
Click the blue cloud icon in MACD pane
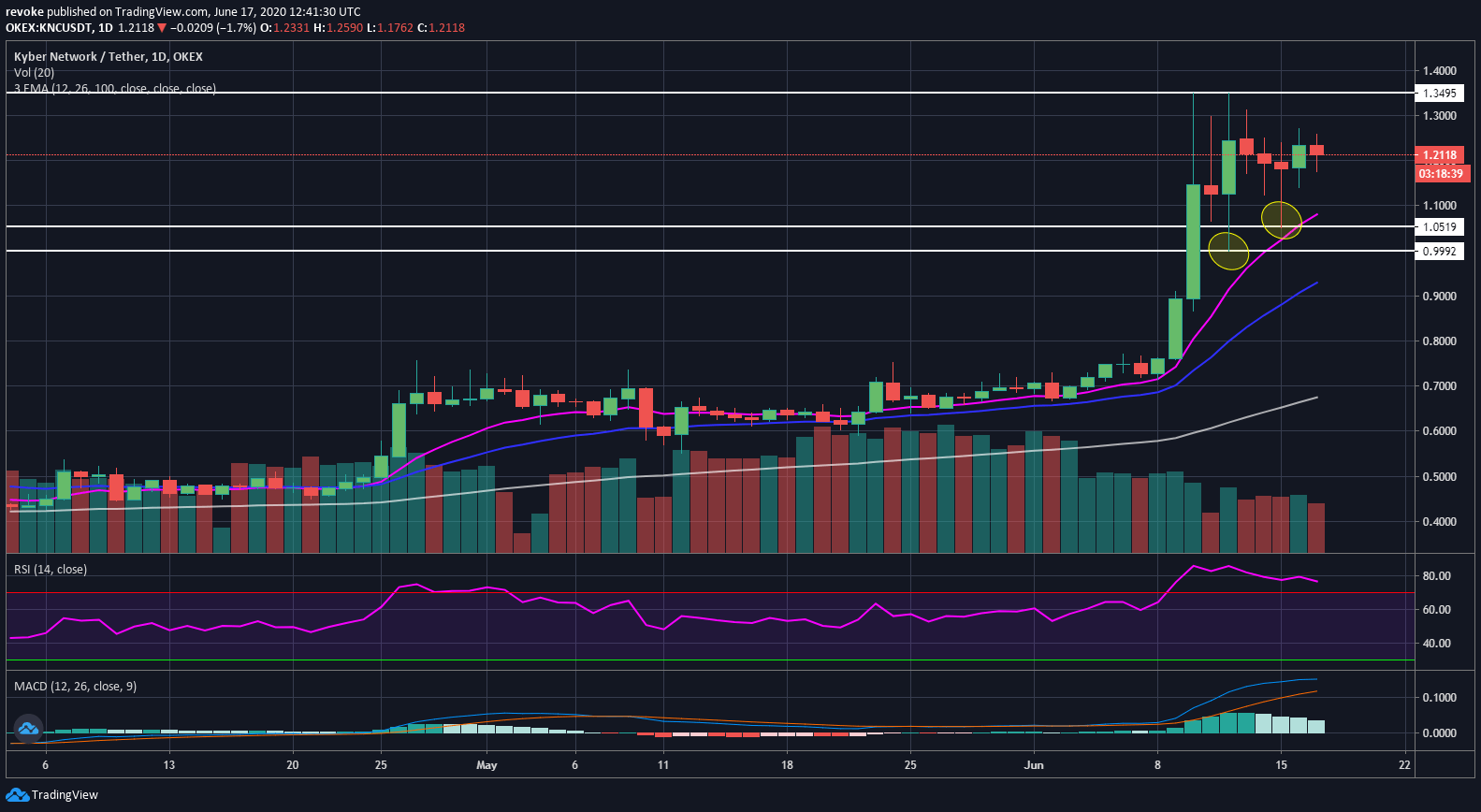pyautogui.click(x=27, y=728)
